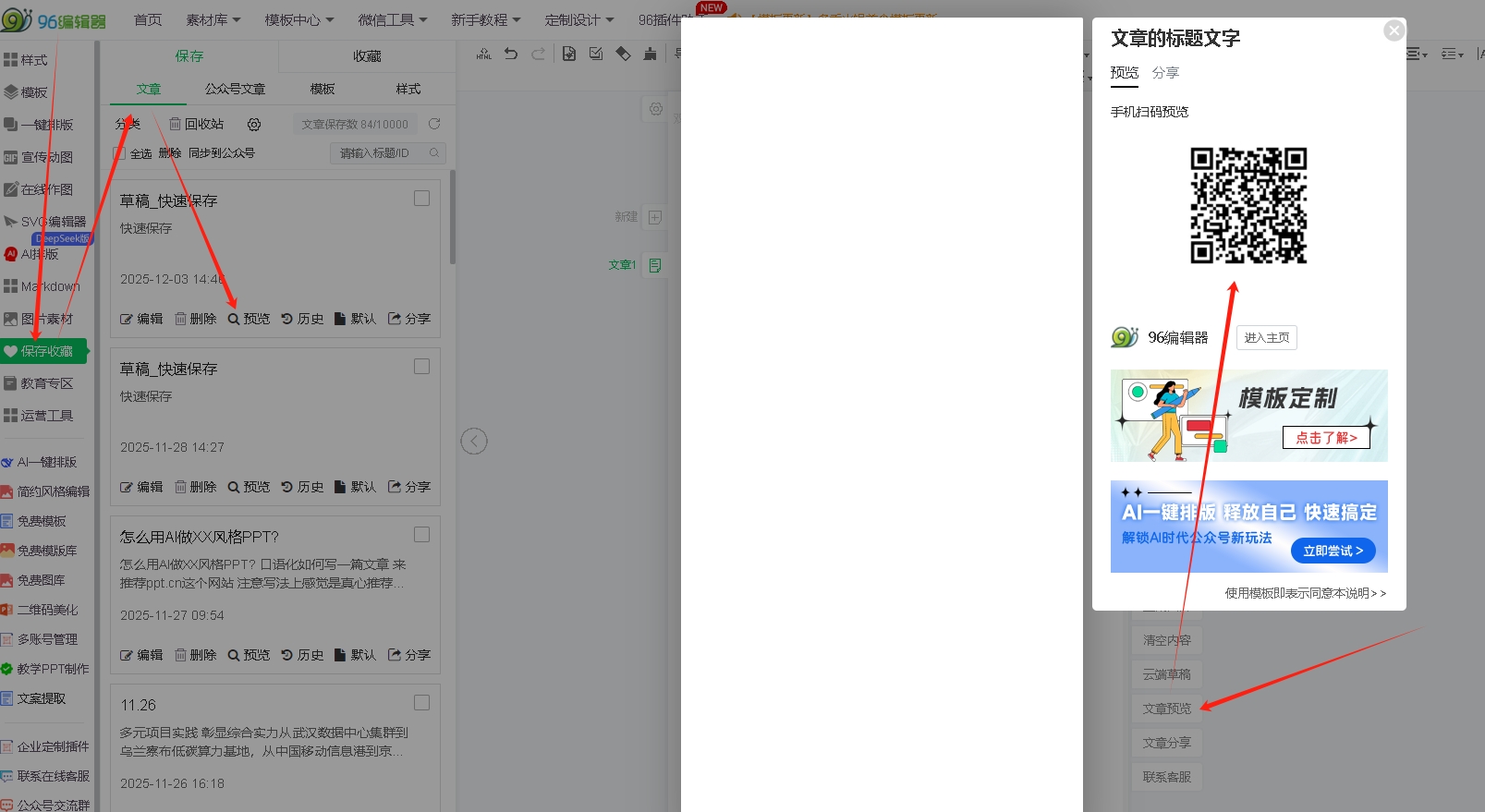Screen dimensions: 1485x812
Task: Tick the 全选 select-all checkbox
Action: coord(119,153)
